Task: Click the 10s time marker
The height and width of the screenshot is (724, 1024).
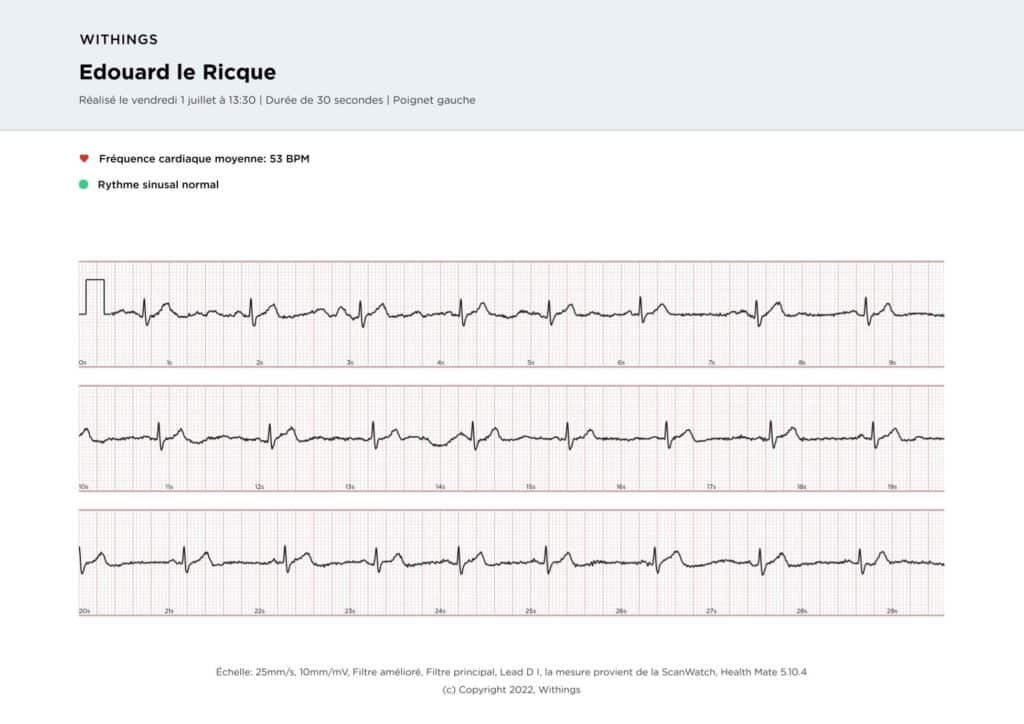Action: pyautogui.click(x=84, y=487)
